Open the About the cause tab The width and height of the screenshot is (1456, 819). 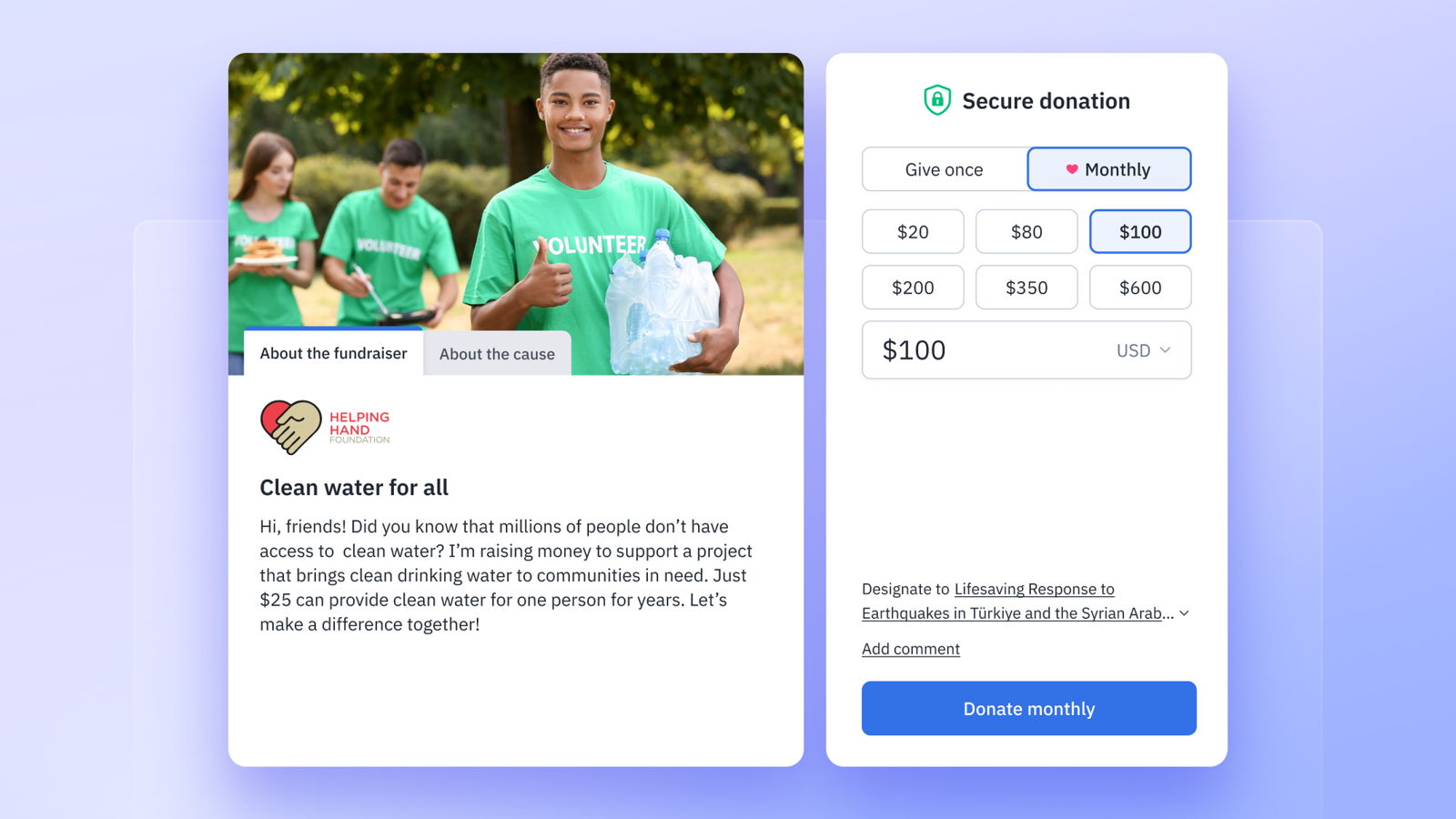pyautogui.click(x=497, y=354)
